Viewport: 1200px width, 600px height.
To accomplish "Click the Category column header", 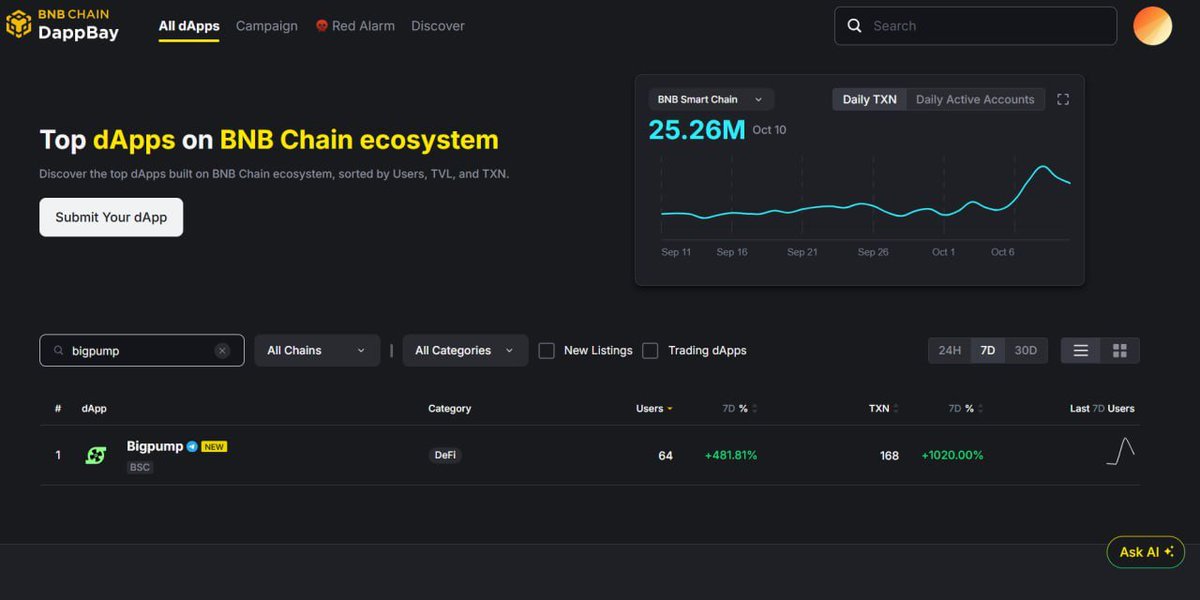I will [x=450, y=409].
